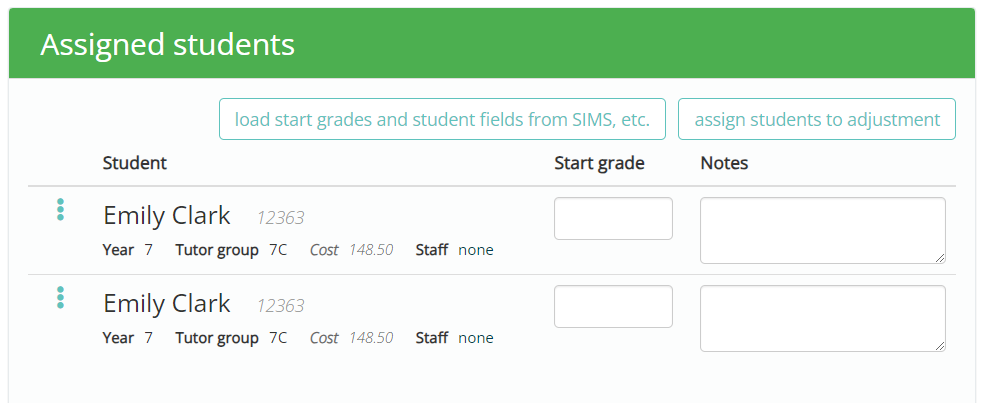The width and height of the screenshot is (991, 403).
Task: Open three-dot menu for second Emily Clark row
Action: click(60, 298)
